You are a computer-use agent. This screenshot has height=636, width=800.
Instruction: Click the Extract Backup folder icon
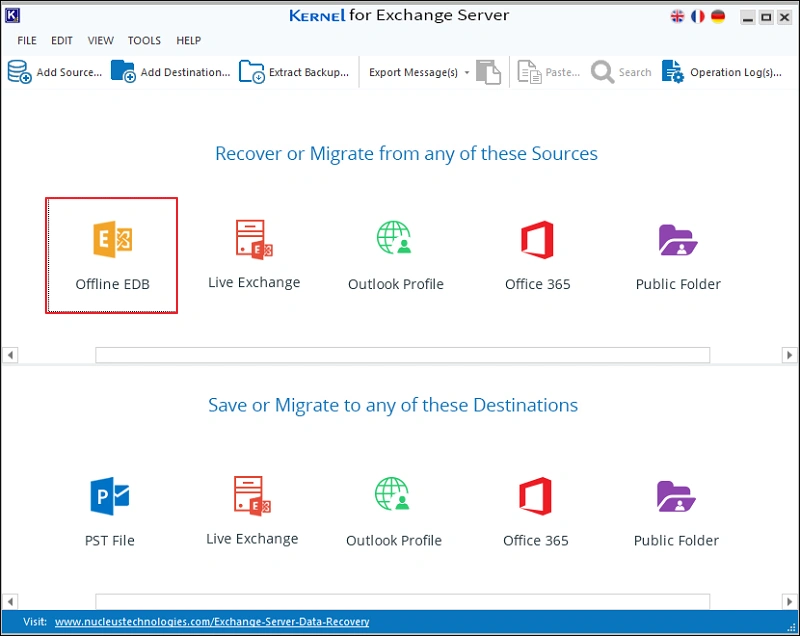252,72
